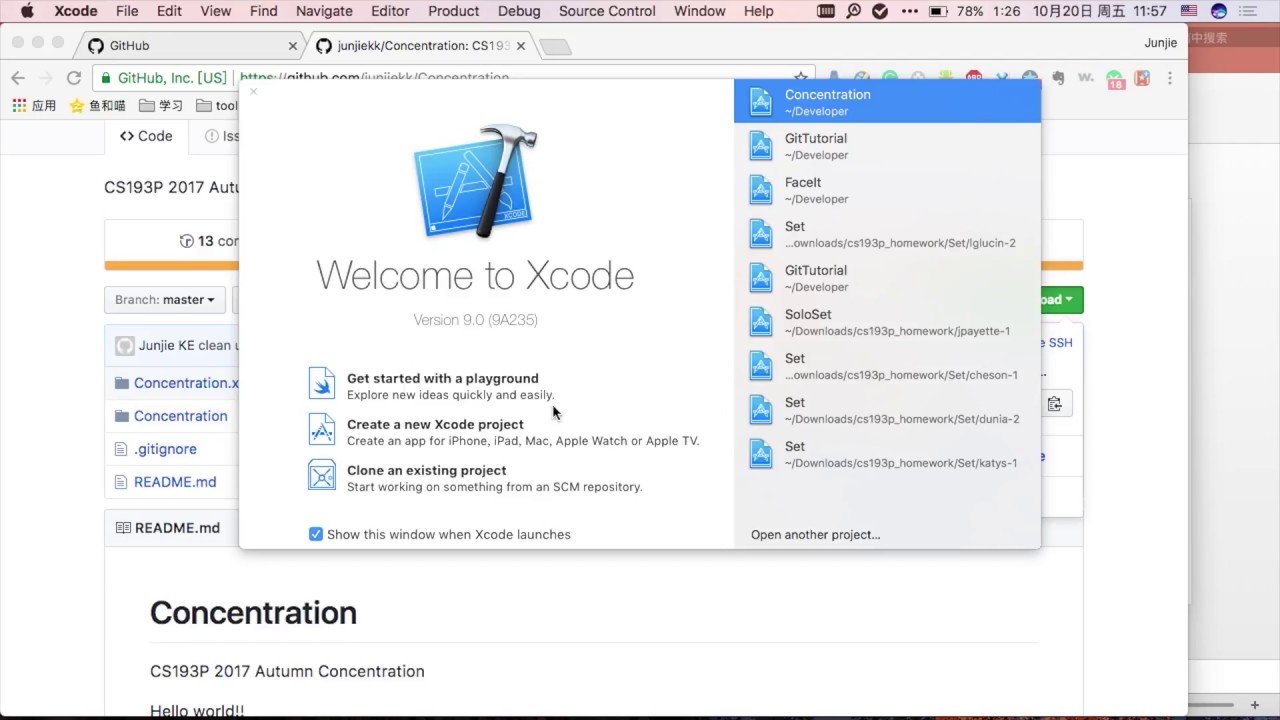Viewport: 1280px width, 720px height.
Task: Click the clone existing project icon
Action: coord(322,475)
